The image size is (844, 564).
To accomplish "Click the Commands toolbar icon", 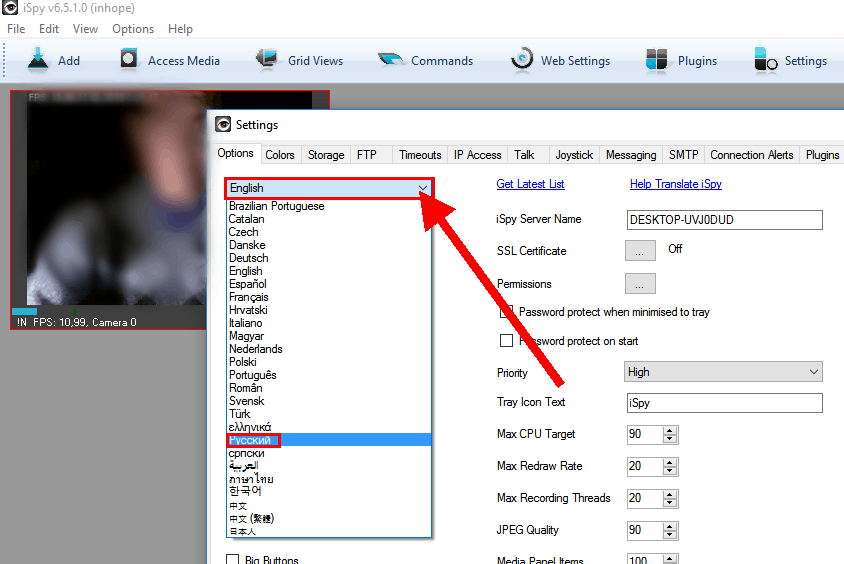I will [x=390, y=60].
